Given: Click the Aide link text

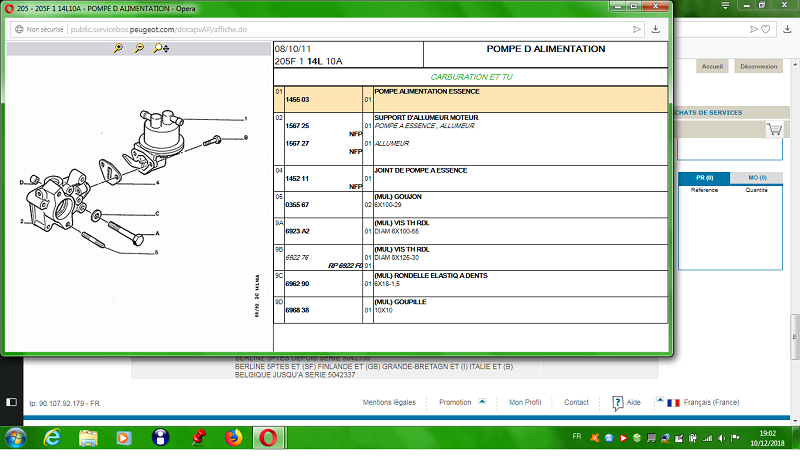Looking at the screenshot, I should tap(633, 403).
